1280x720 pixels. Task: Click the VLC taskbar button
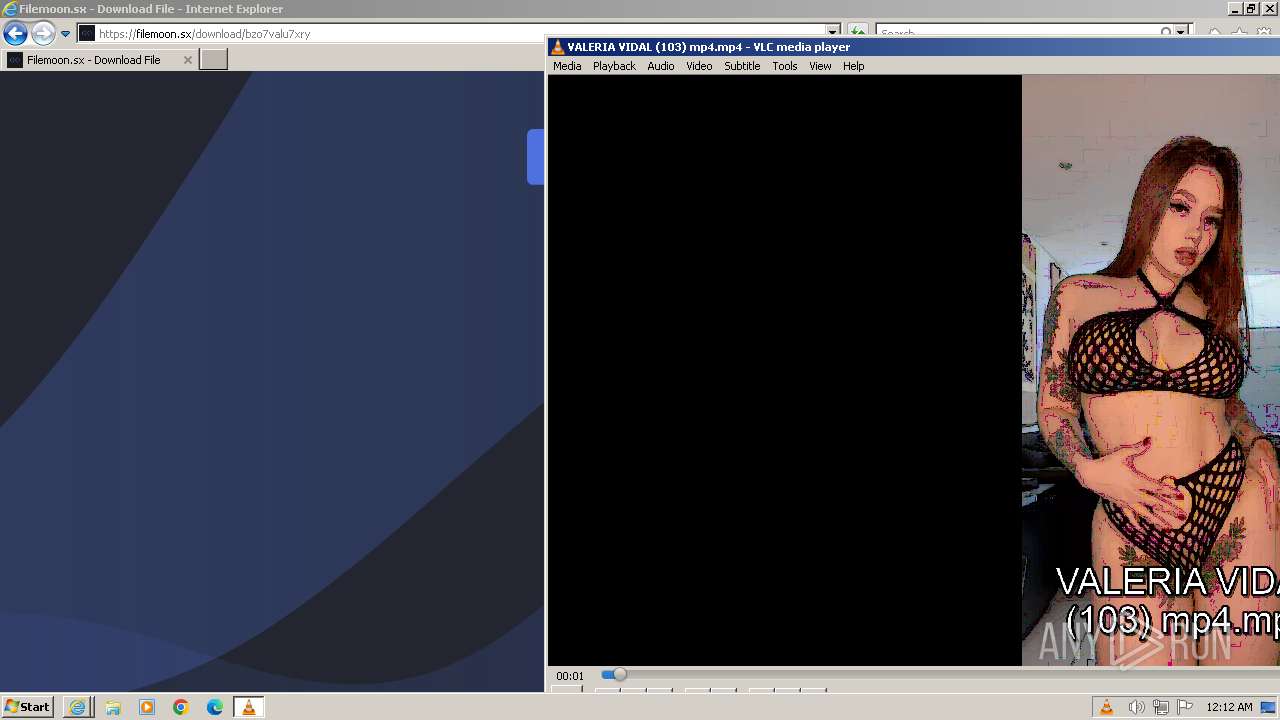point(248,707)
